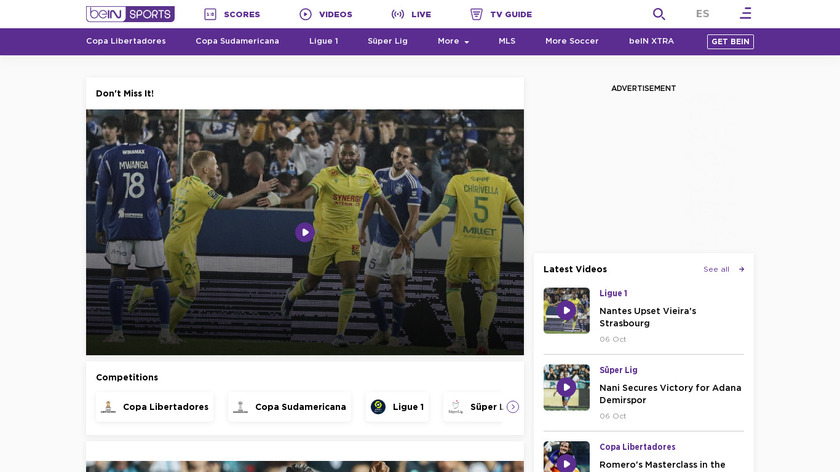
Task: Open LIVE in the top menu
Action: 421,14
